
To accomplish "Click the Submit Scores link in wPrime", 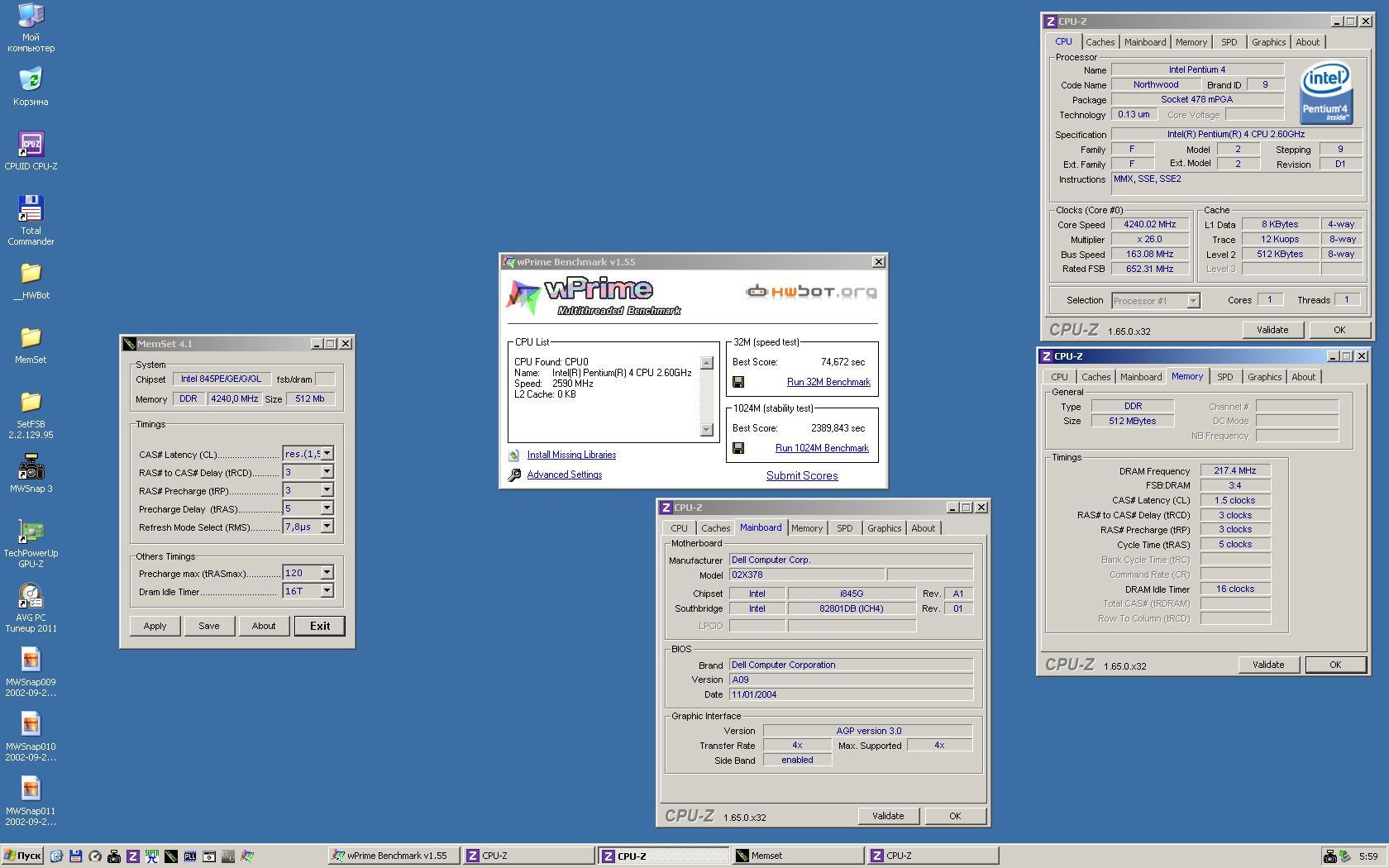I will pyautogui.click(x=802, y=475).
